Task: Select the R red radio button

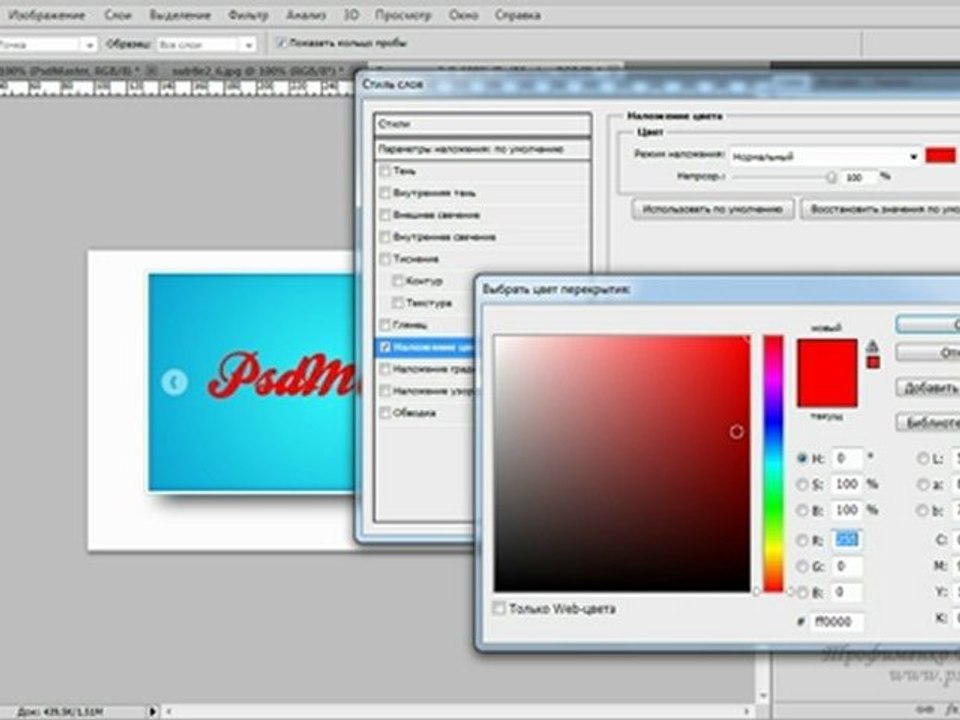Action: [x=802, y=540]
